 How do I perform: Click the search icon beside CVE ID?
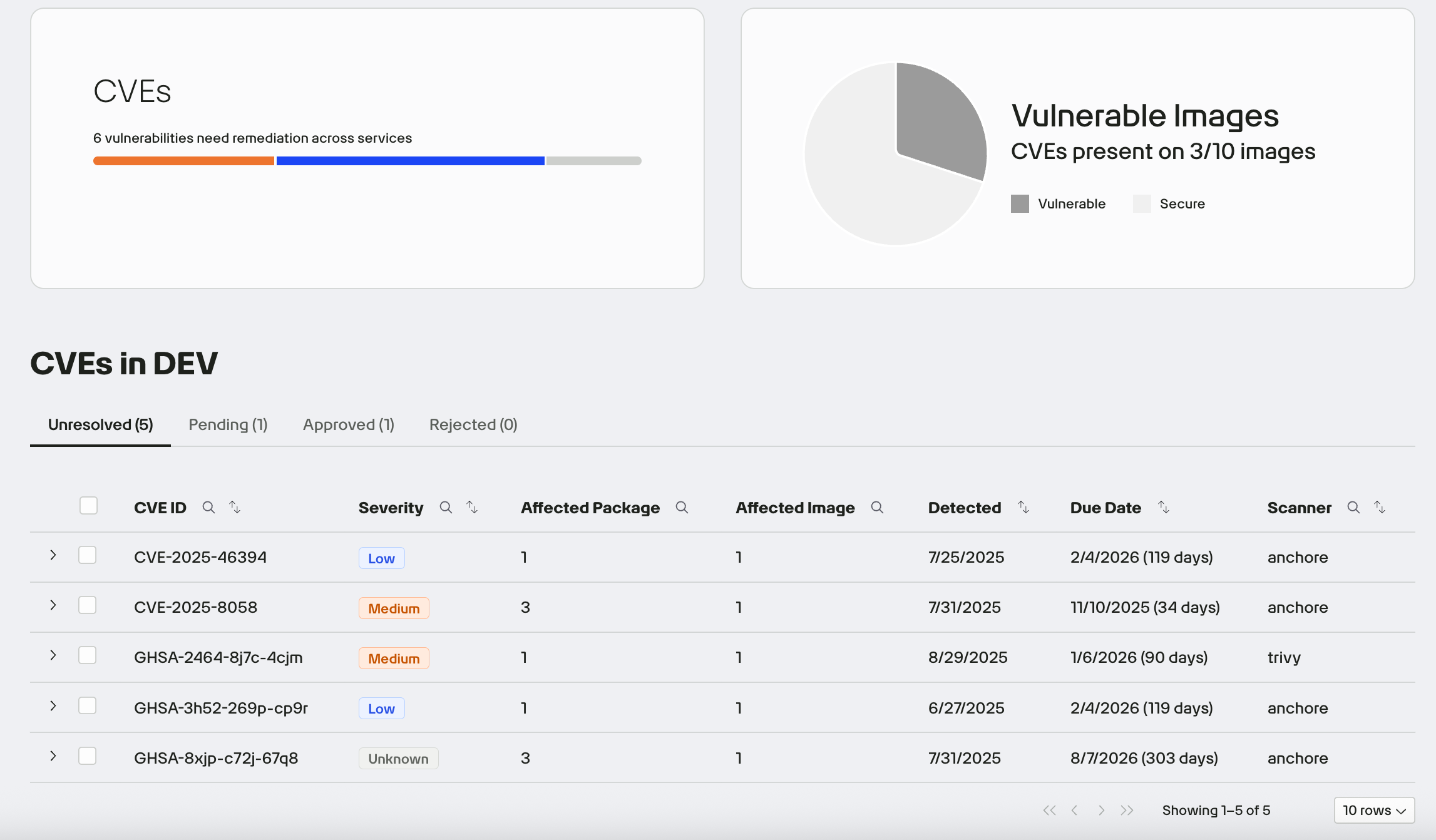click(x=208, y=508)
